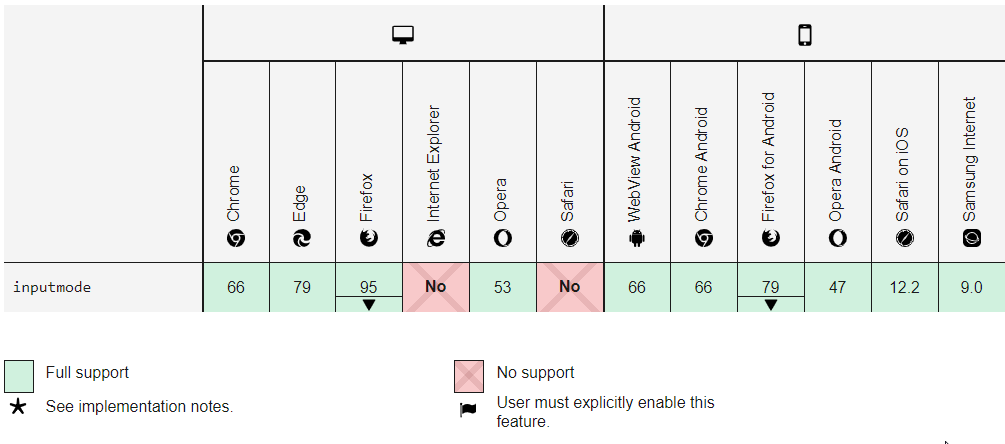
Task: Expand the Firefox 95 notes arrow
Action: 368,305
